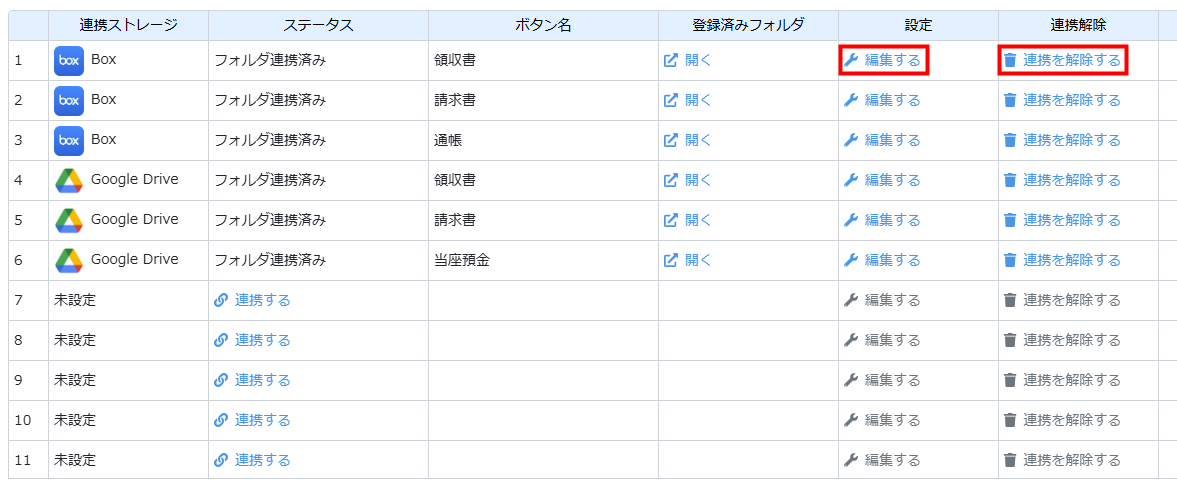Screen dimensions: 1177x491
Task: Click 編集する for row 1 Box 領収書
Action: click(x=883, y=60)
